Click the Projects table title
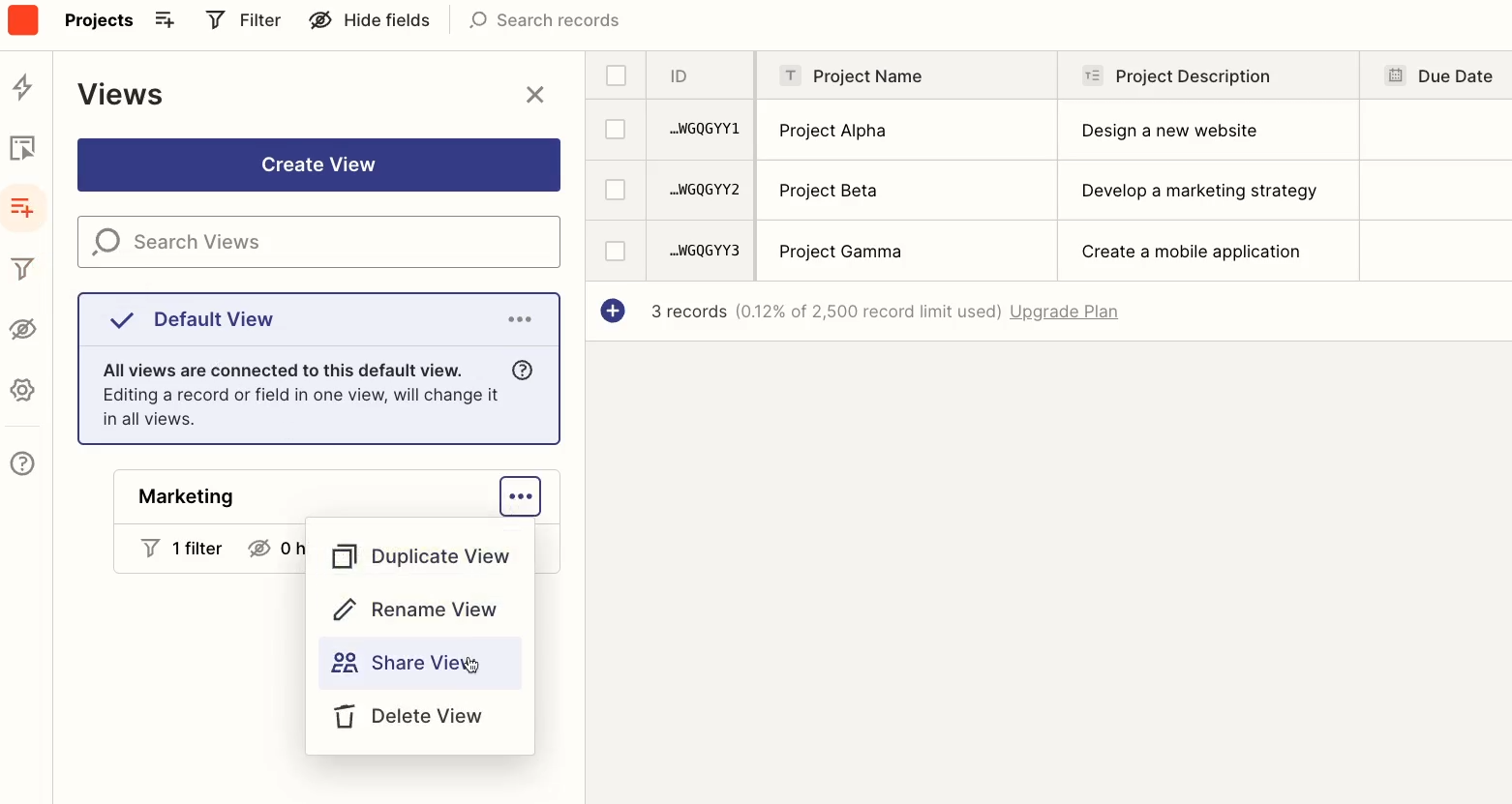The image size is (1512, 804). click(x=99, y=20)
